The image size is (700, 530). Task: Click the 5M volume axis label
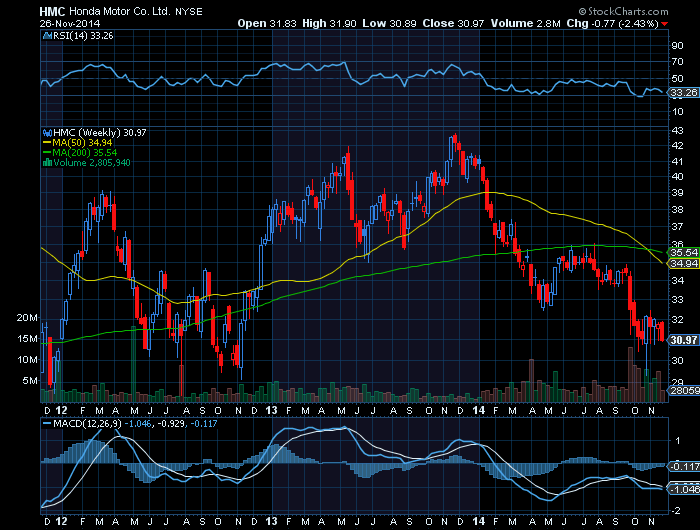click(30, 381)
